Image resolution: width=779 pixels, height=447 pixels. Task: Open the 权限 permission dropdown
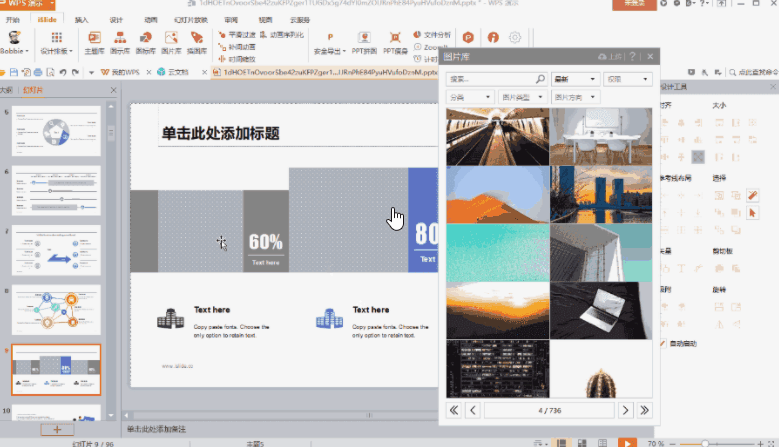click(627, 79)
